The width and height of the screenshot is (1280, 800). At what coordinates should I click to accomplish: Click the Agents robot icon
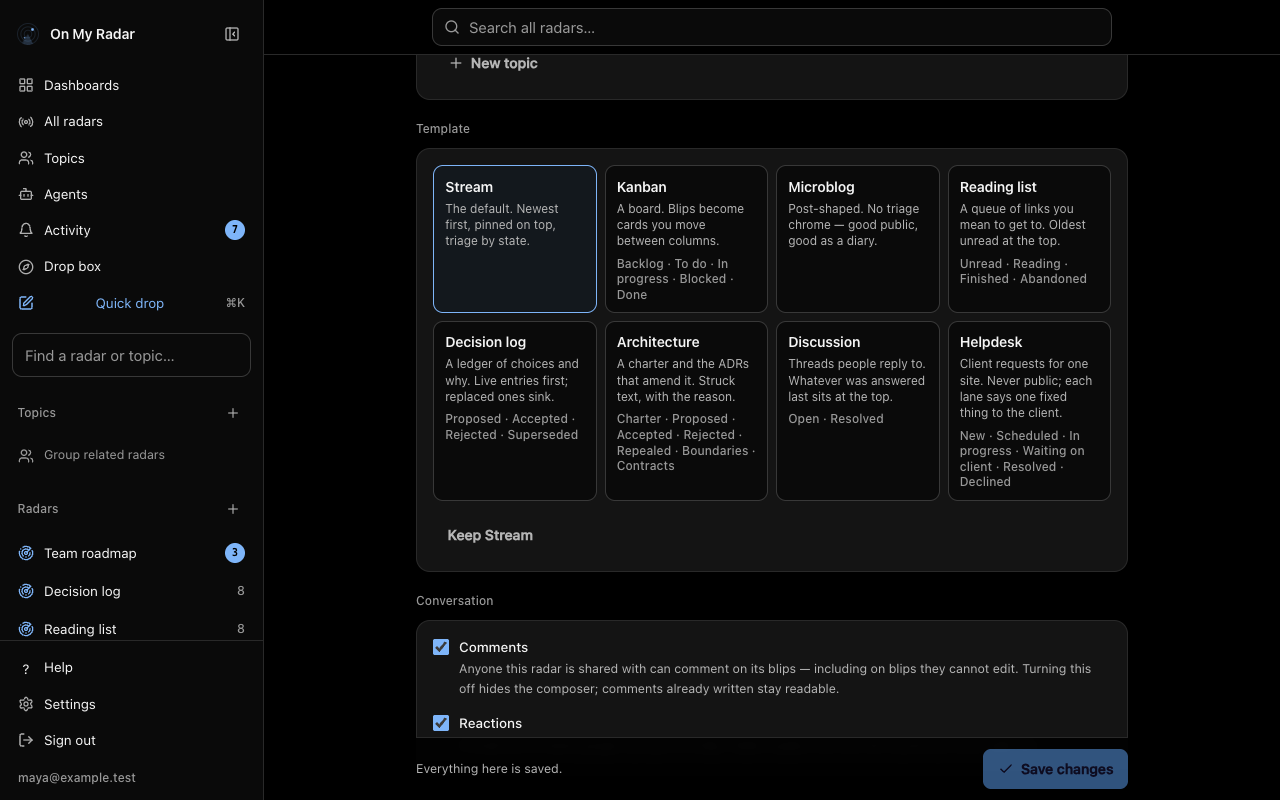coord(26,194)
